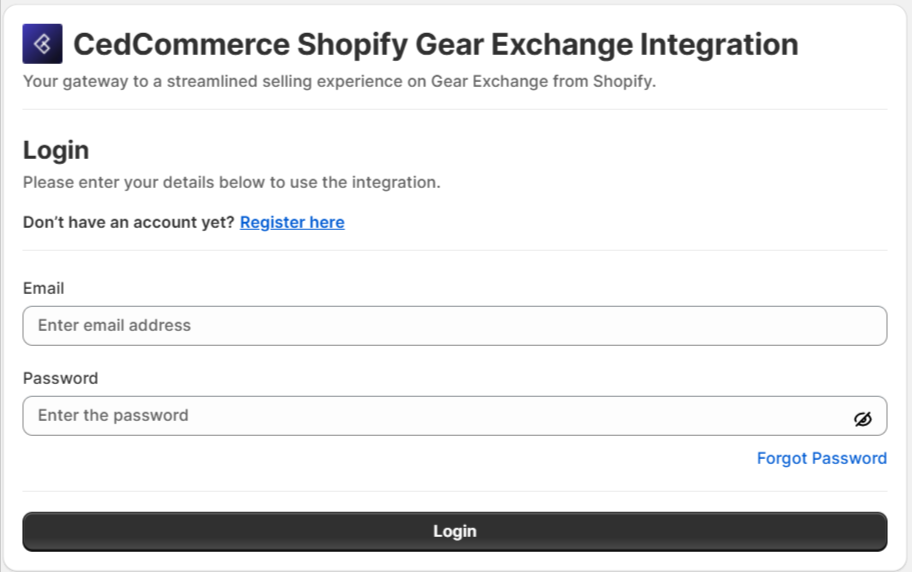The image size is (912, 572).
Task: Submit with the black Login button
Action: (455, 531)
